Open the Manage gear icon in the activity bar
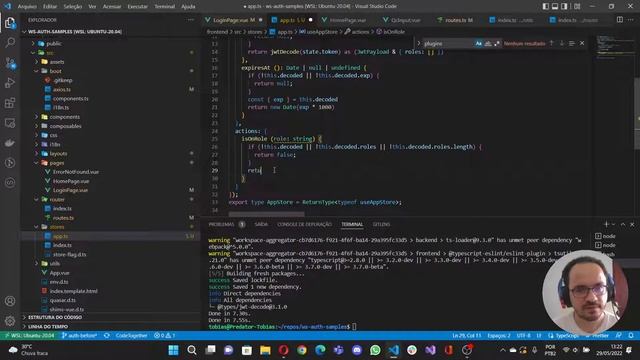 (10, 321)
